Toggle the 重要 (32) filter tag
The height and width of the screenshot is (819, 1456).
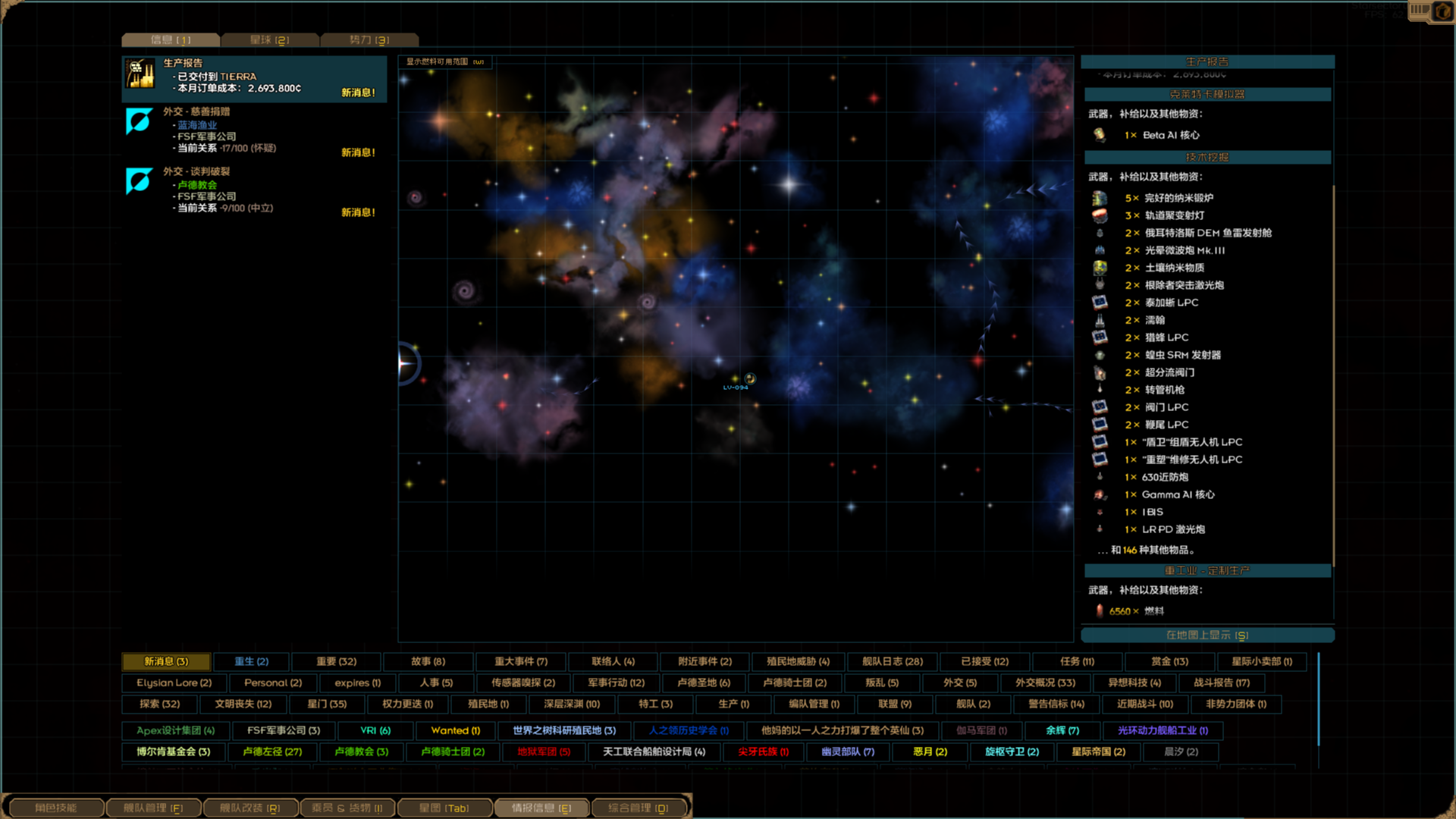tap(336, 661)
